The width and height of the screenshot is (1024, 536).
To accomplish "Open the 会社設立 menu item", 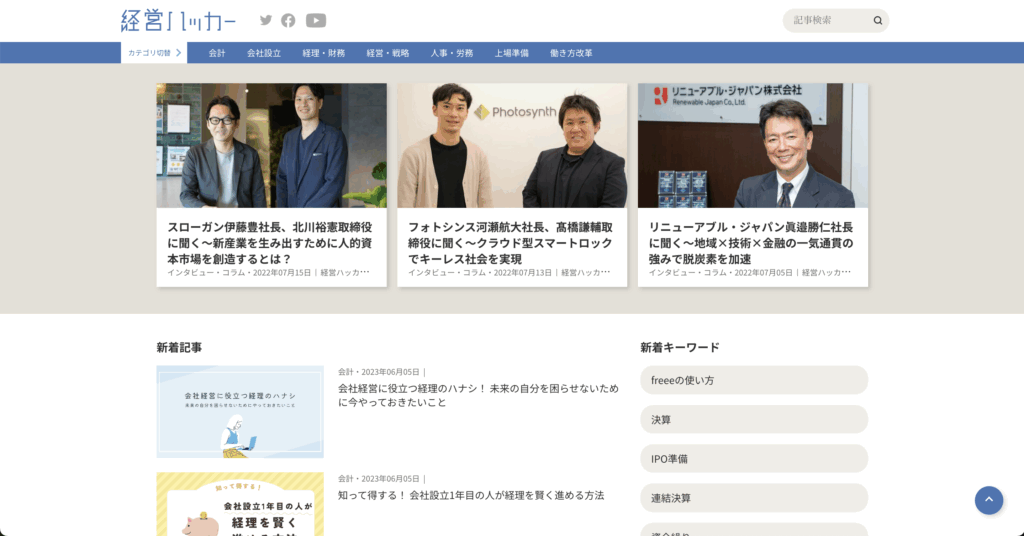I will tap(264, 53).
